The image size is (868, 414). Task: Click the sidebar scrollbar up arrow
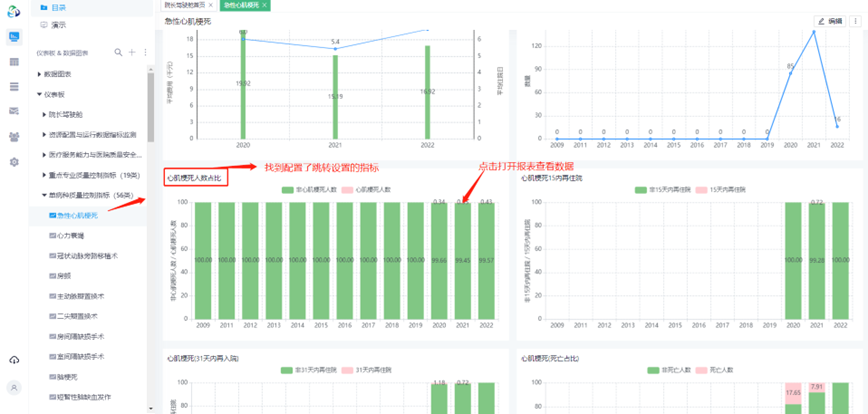click(x=151, y=69)
